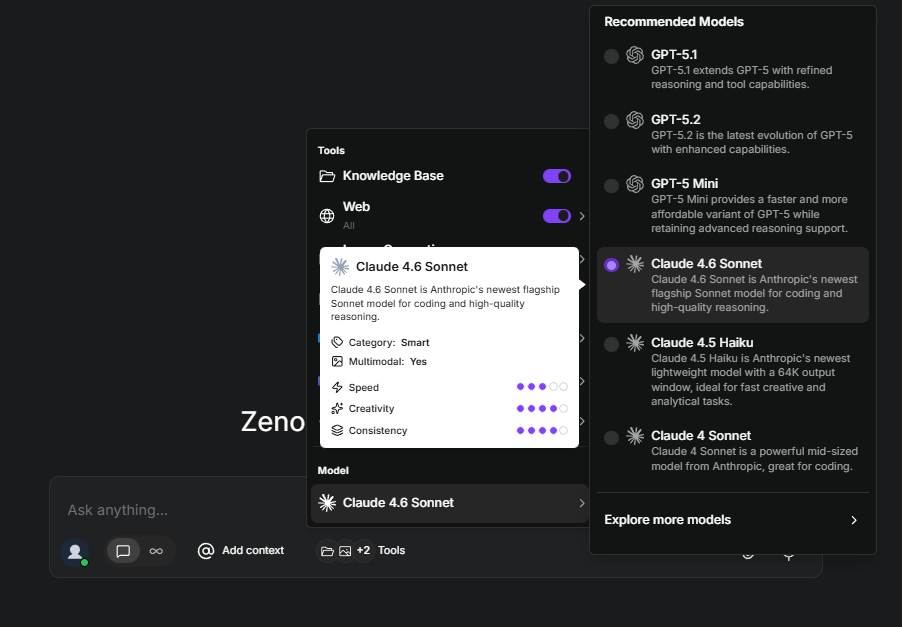Select the GPT-5 Mini radio button

pyautogui.click(x=611, y=185)
